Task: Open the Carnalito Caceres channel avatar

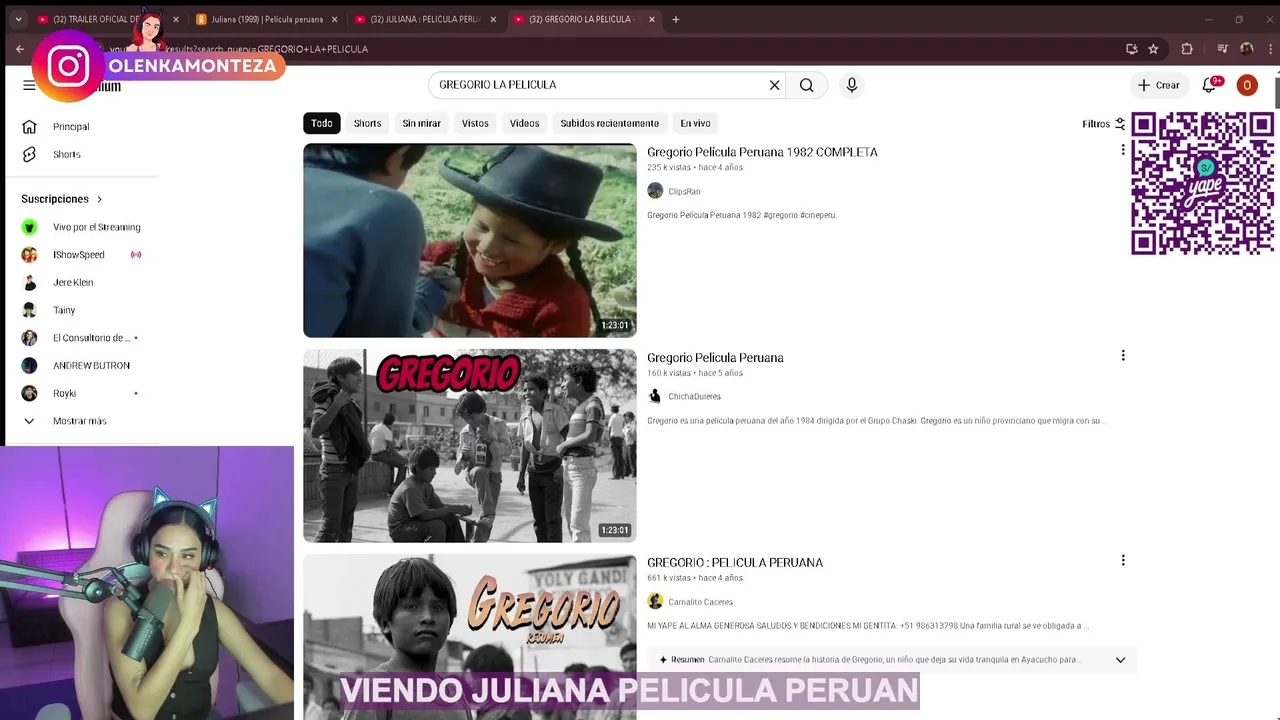Action: 655,601
